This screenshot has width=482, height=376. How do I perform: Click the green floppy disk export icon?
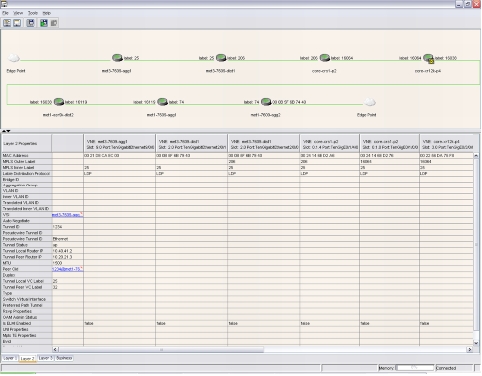click(44, 23)
